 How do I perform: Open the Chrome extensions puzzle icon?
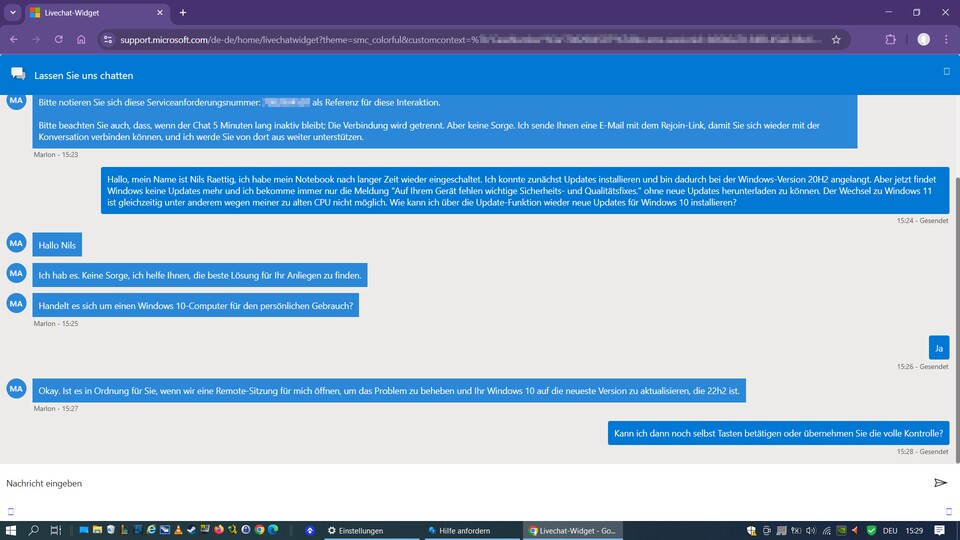coord(890,39)
